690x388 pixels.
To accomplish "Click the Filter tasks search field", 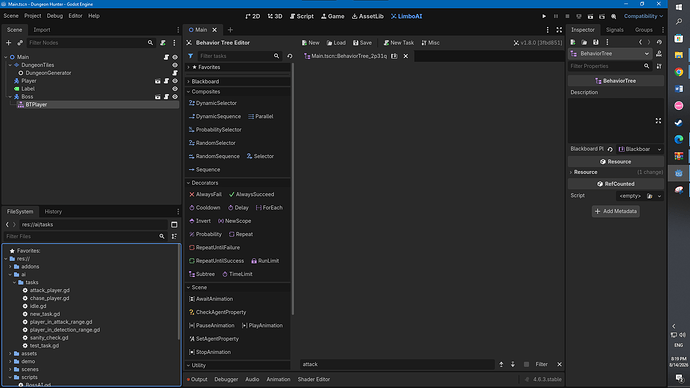I will 239,56.
